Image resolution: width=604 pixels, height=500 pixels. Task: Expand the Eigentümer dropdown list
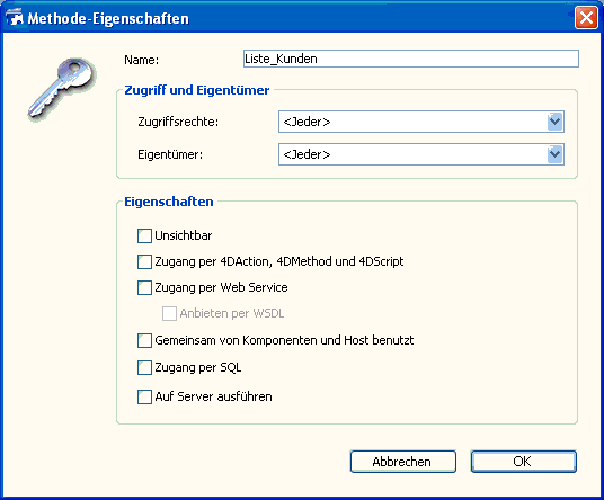click(556, 154)
